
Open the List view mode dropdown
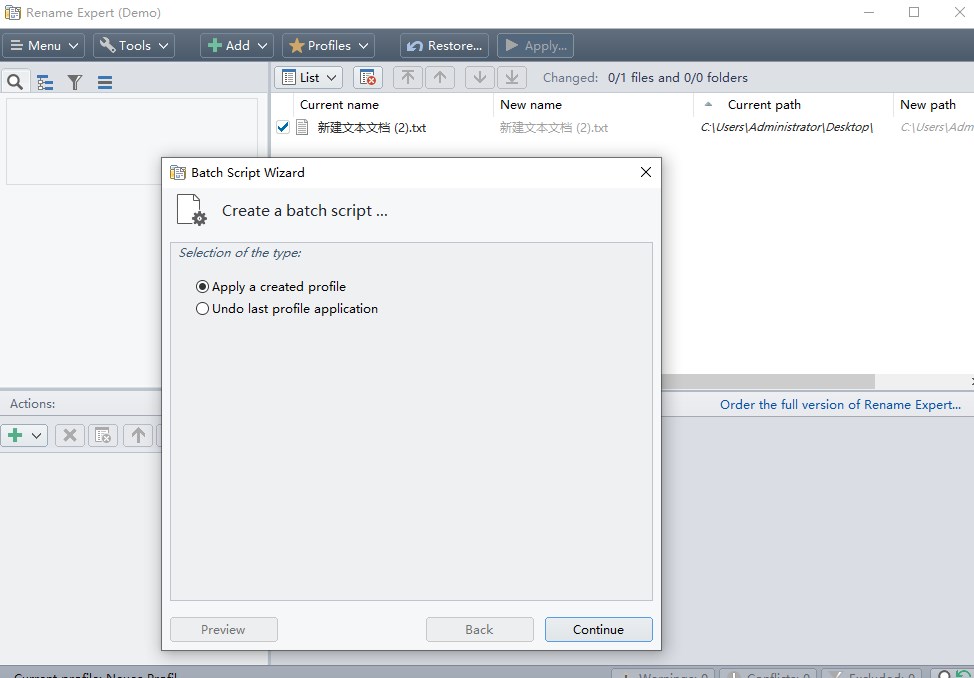tap(308, 78)
